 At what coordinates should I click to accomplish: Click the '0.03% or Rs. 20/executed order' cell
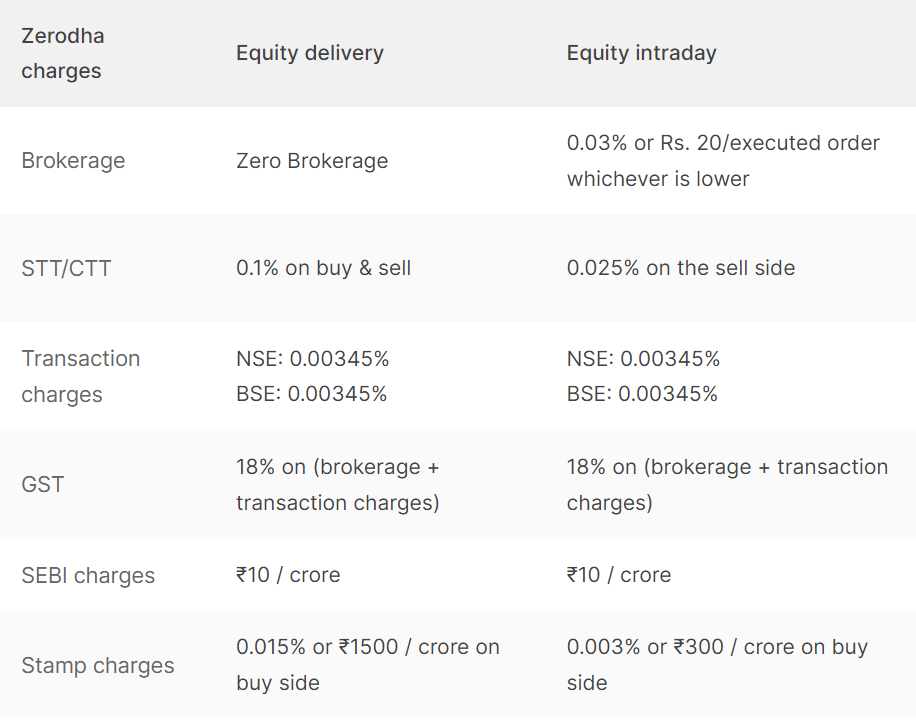[723, 161]
